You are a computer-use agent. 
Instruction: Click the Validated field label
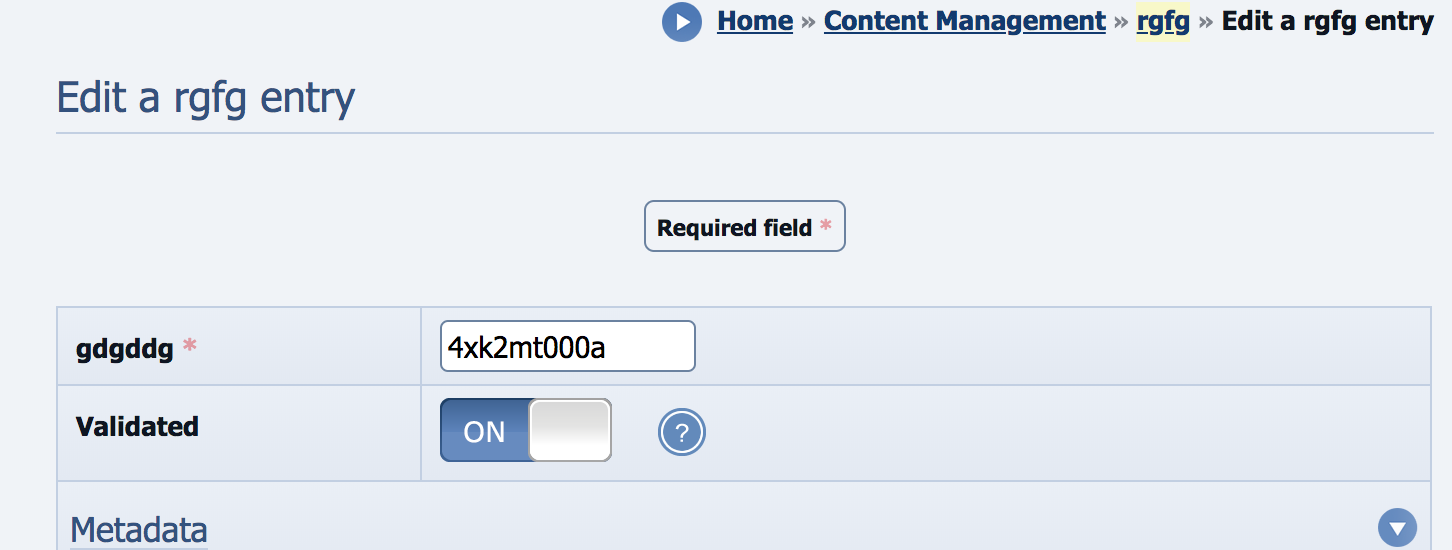pos(137,427)
